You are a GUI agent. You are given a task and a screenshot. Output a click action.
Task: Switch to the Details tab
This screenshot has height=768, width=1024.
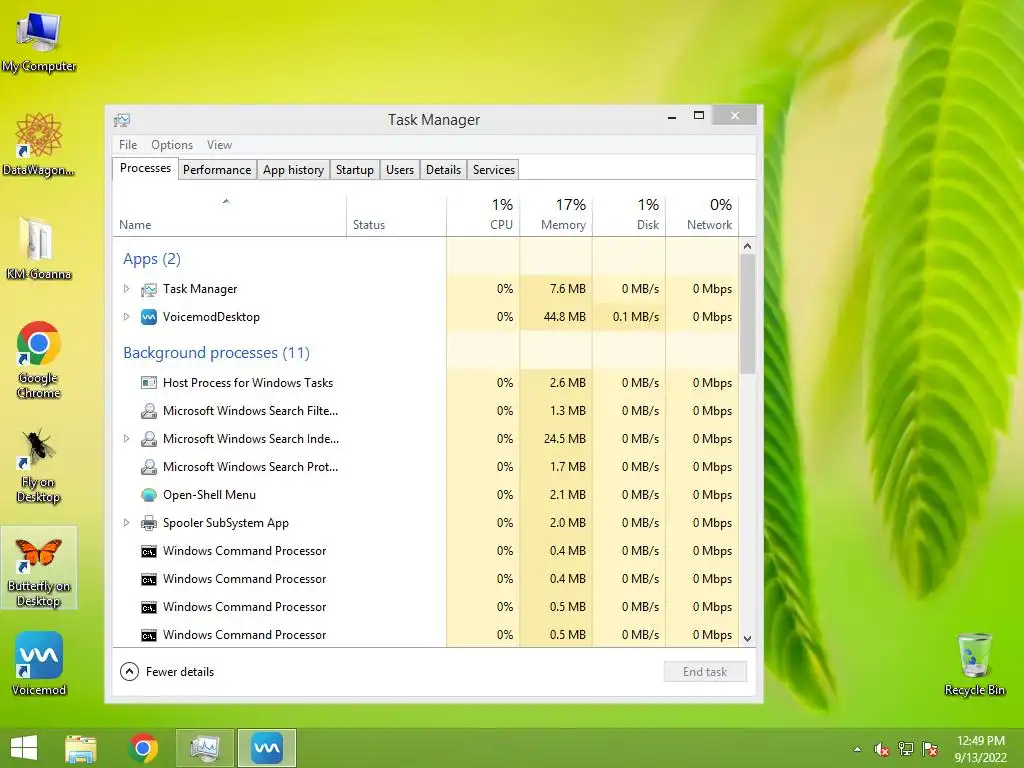pyautogui.click(x=443, y=170)
